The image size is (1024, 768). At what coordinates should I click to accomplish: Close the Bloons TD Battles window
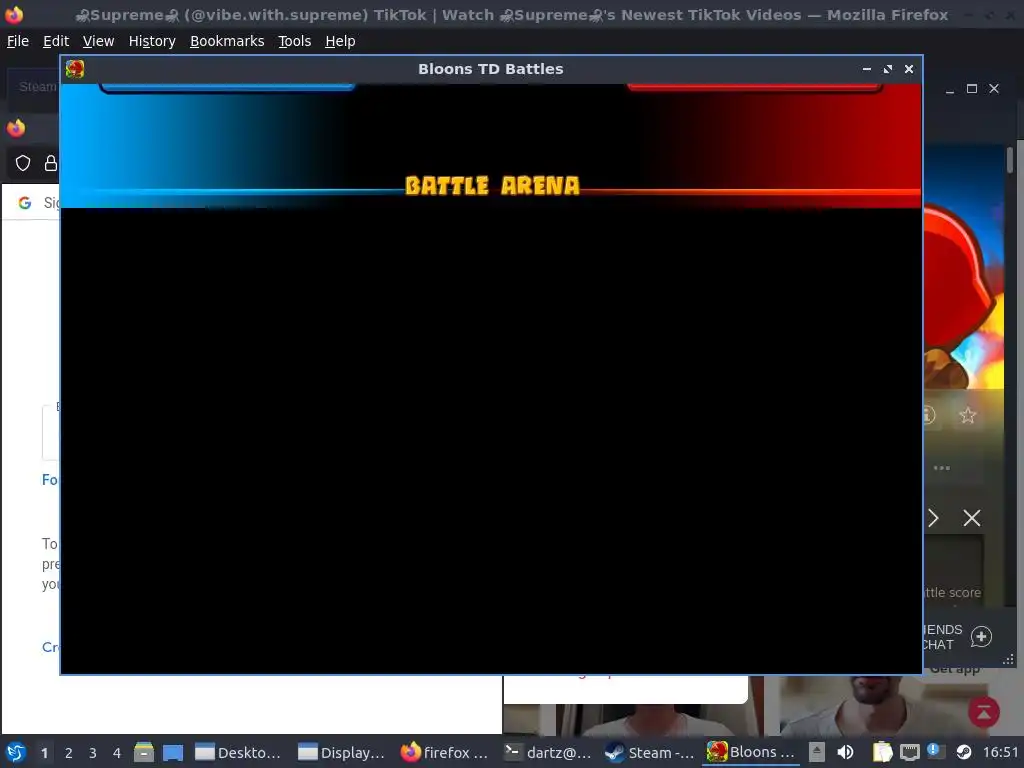coord(908,69)
